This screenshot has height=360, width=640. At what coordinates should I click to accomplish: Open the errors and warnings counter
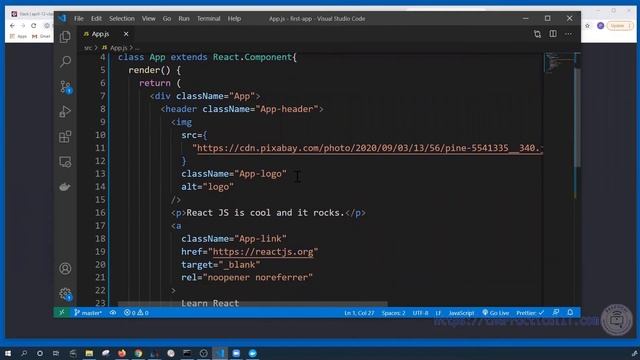click(136, 313)
